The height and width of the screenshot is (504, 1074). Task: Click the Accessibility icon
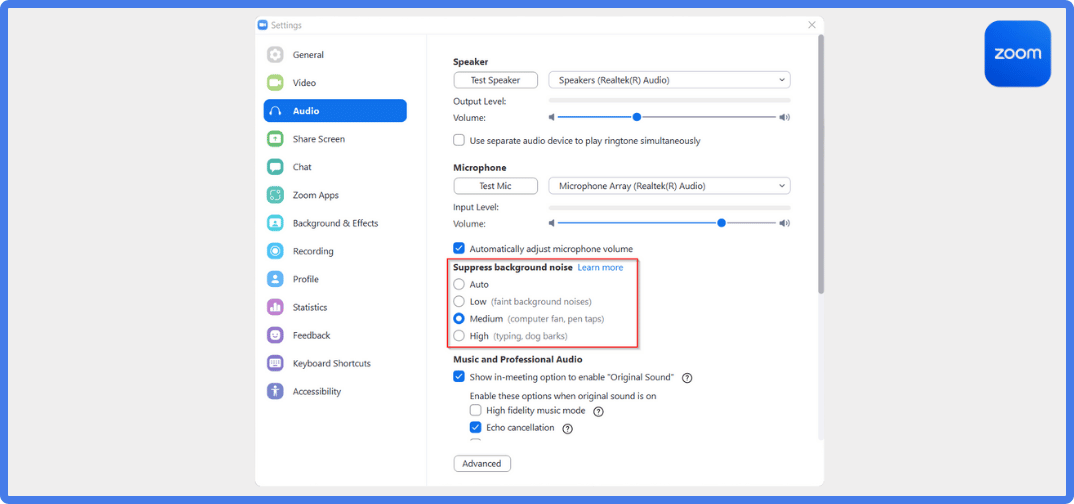coord(275,392)
